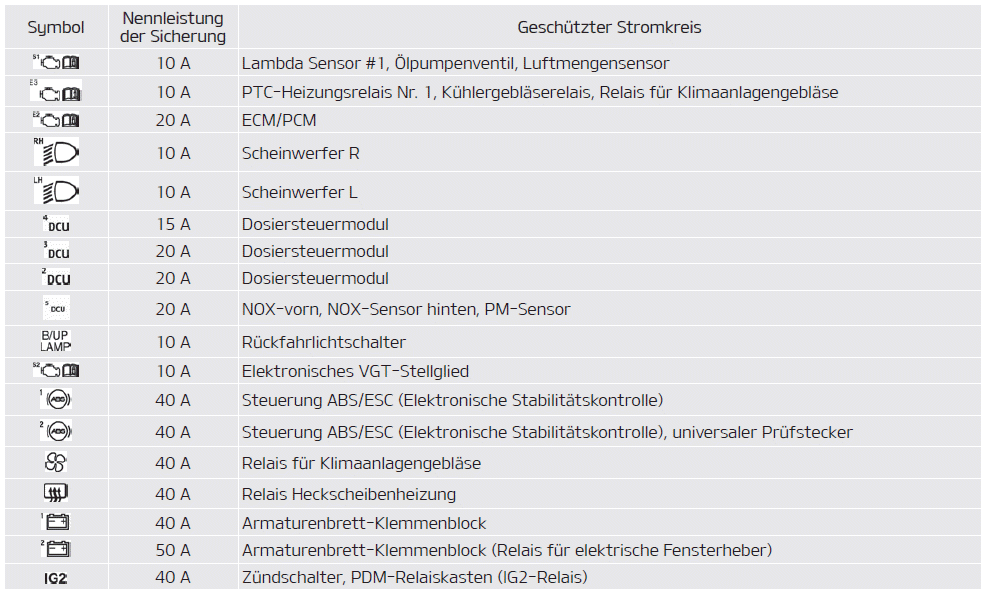
Task: Click the Geschützter Stromkreis column header
Action: (609, 27)
